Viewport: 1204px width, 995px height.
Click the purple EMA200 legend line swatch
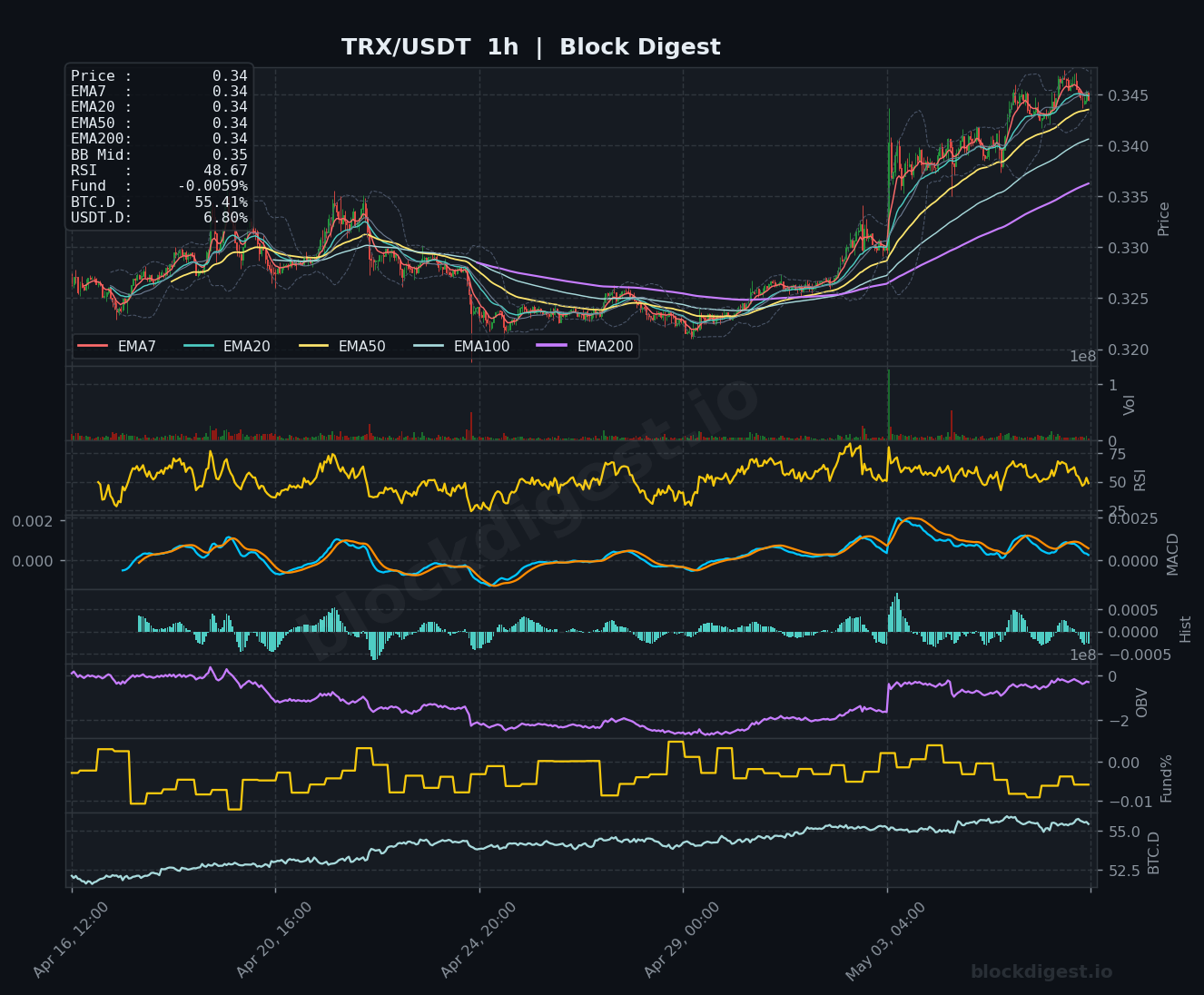coord(552,346)
